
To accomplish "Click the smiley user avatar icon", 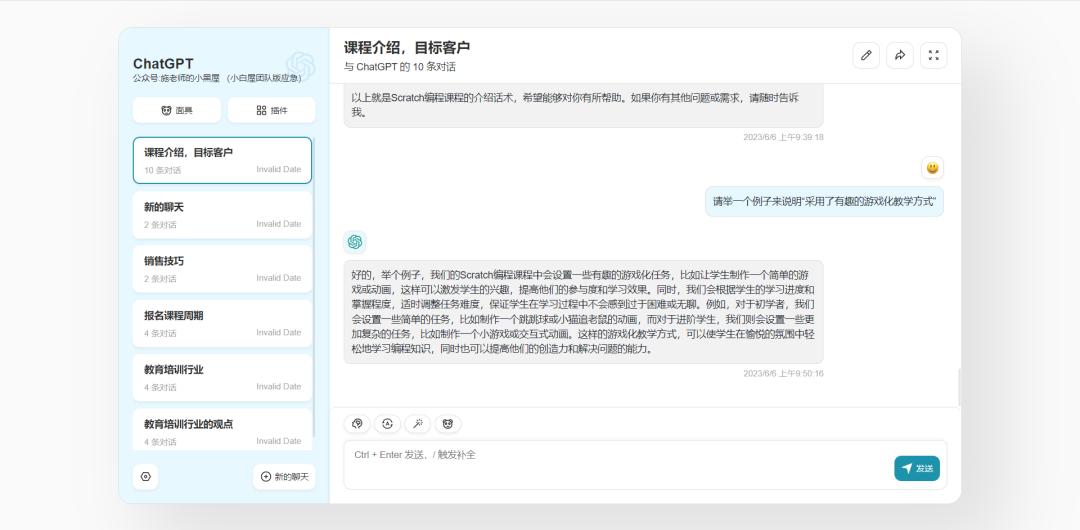I will point(932,167).
